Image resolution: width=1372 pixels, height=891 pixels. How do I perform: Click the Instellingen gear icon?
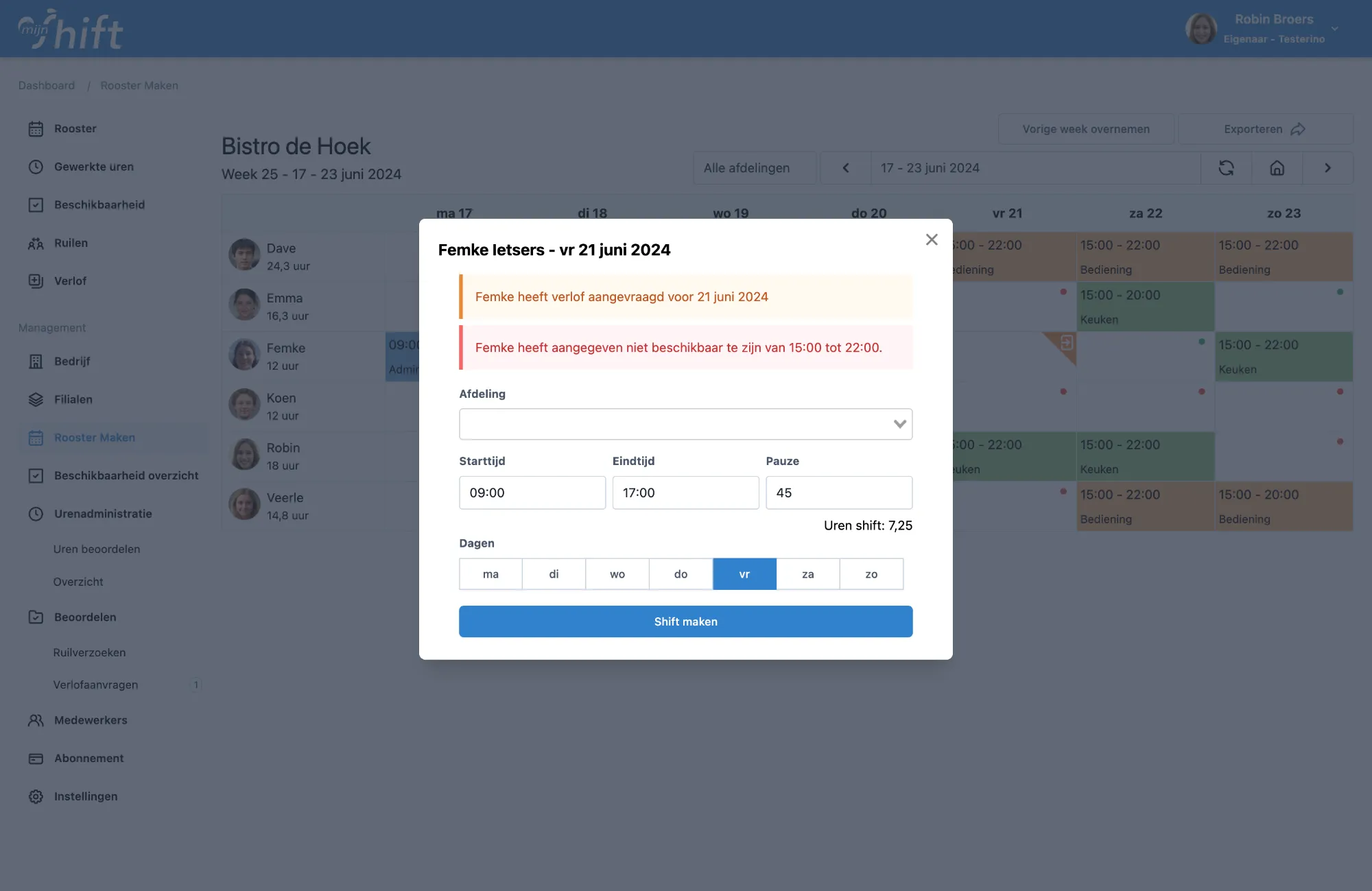[36, 796]
